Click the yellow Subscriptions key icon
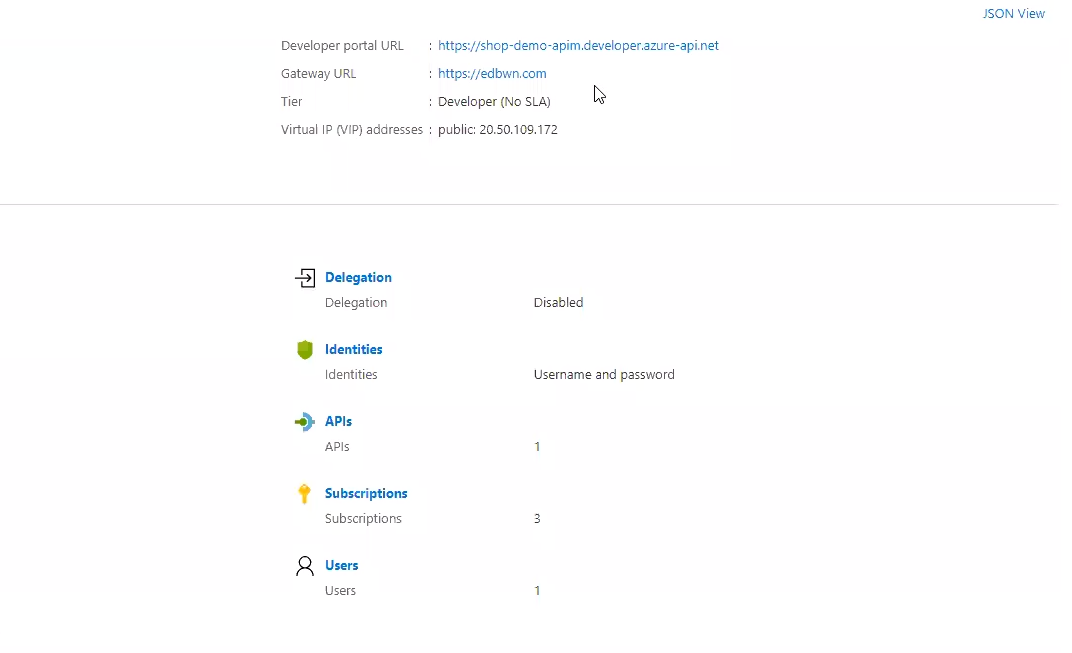This screenshot has height=653, width=1072. (x=305, y=494)
